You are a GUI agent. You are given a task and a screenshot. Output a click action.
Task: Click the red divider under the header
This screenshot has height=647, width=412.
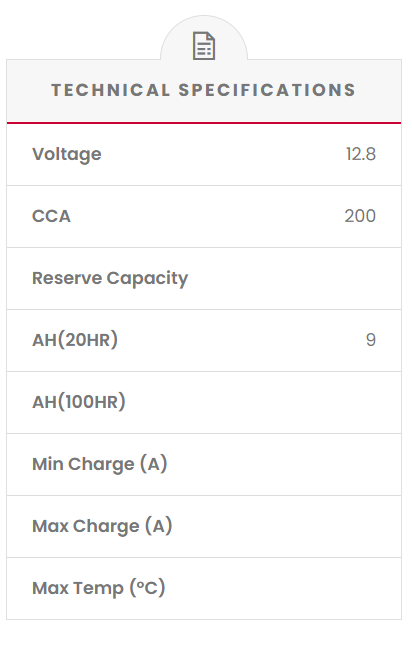[x=204, y=123]
